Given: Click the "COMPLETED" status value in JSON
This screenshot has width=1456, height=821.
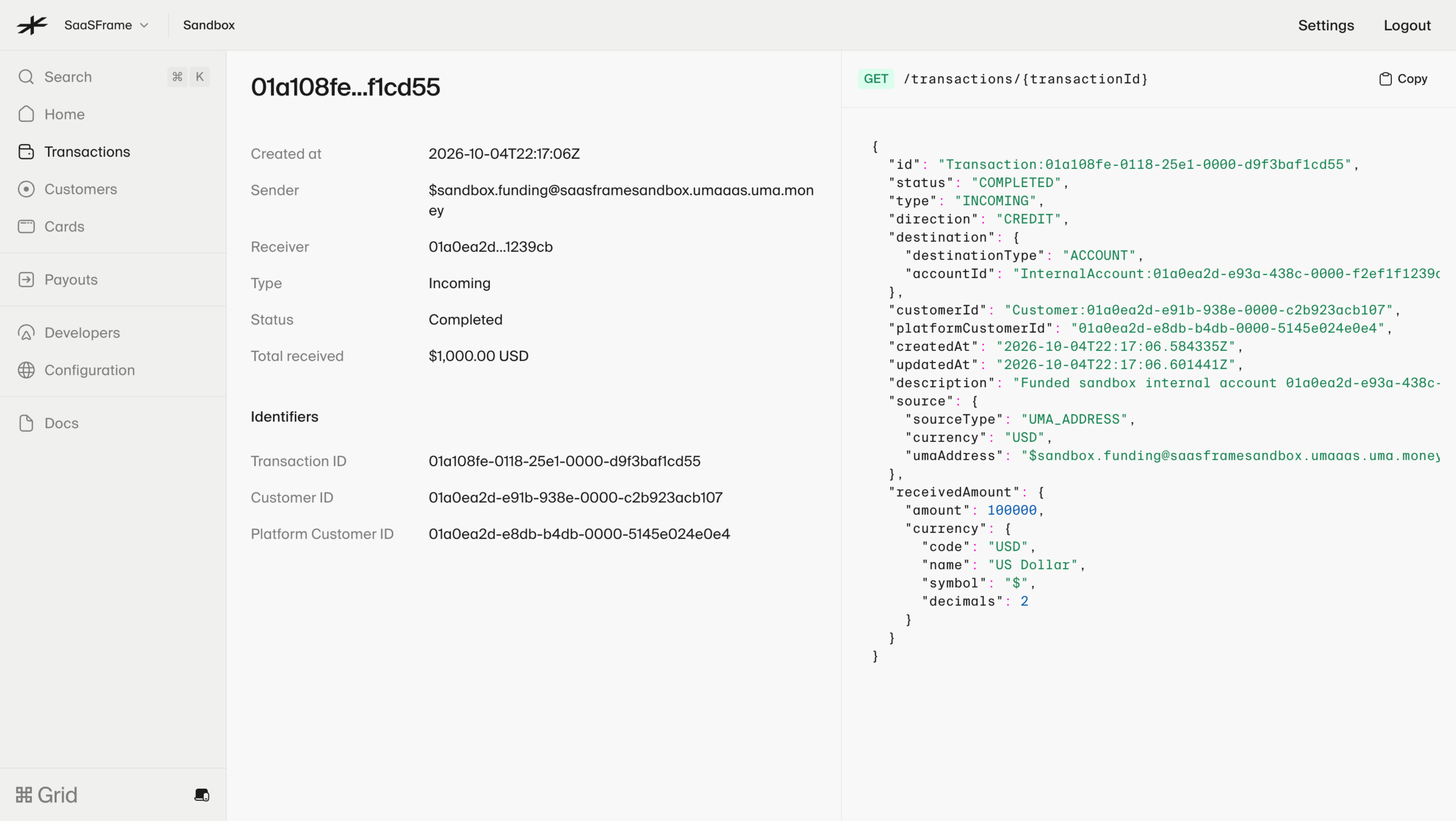Looking at the screenshot, I should (1016, 183).
